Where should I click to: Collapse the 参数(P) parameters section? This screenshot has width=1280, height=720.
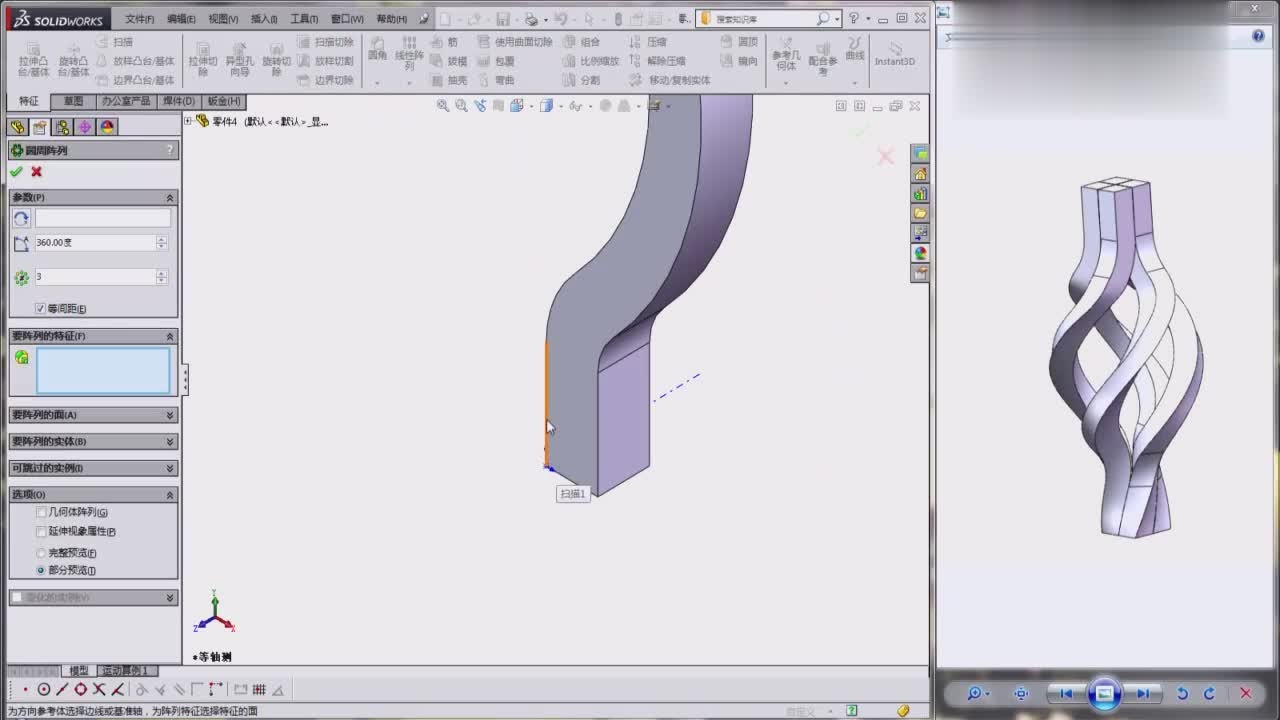(170, 197)
